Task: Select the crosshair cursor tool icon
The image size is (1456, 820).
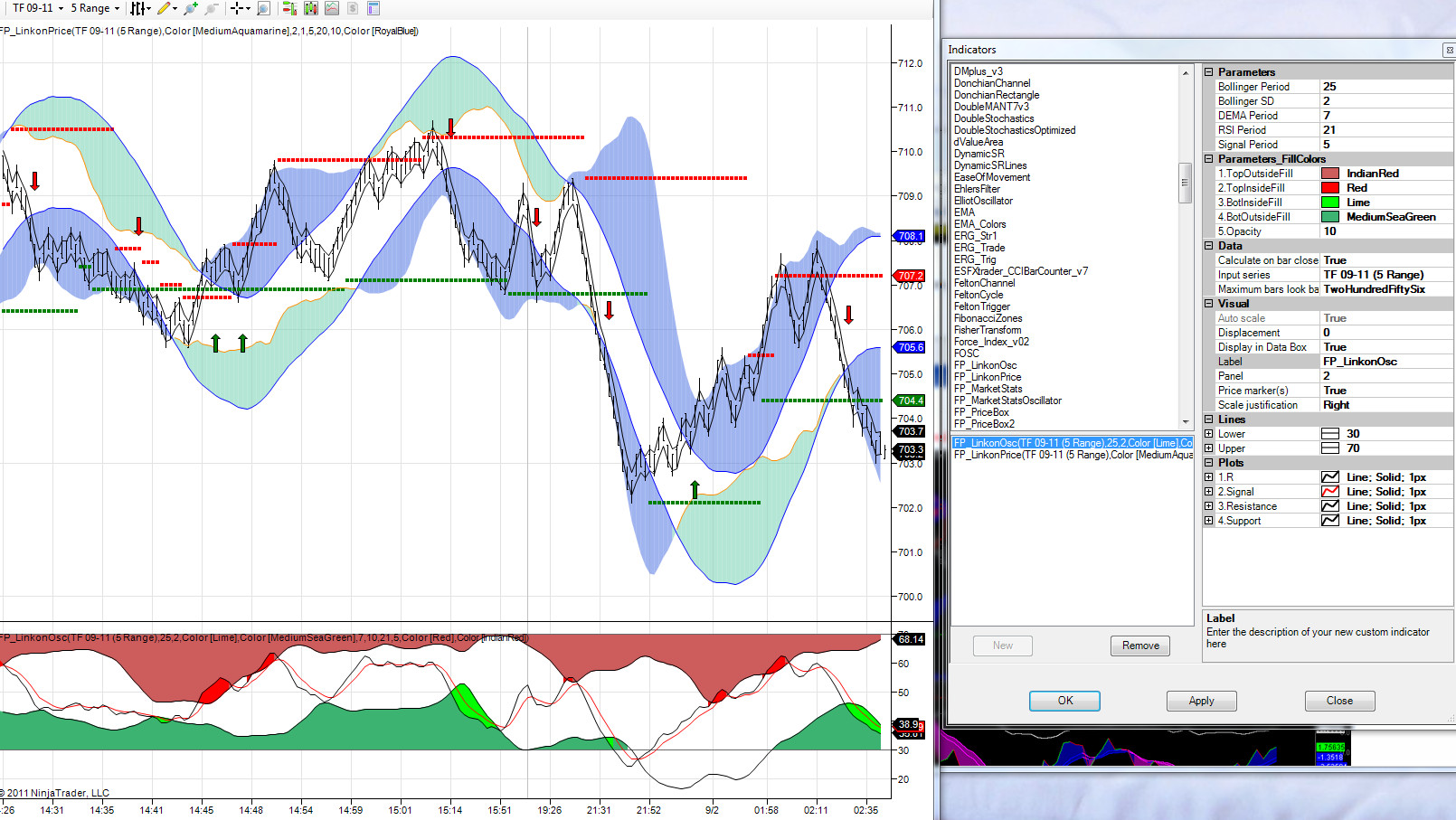Action: point(237,8)
